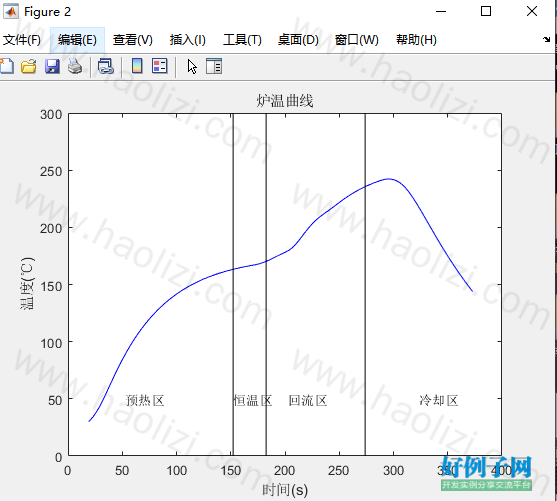Toggle the Edit Plot arrow tool
Screen dimensions: 557x501
(192, 66)
